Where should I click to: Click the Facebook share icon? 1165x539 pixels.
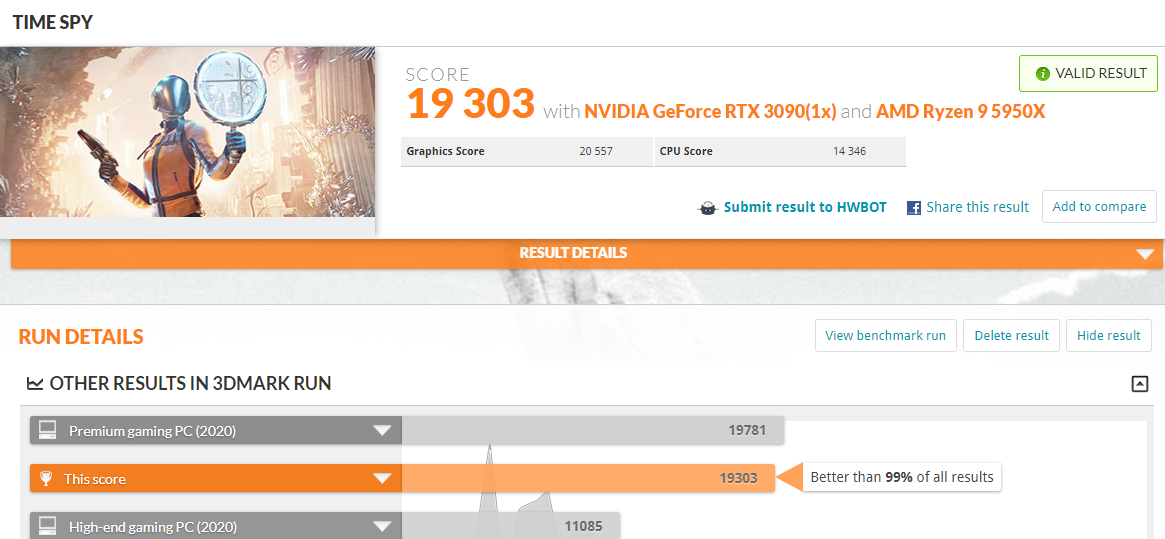914,207
